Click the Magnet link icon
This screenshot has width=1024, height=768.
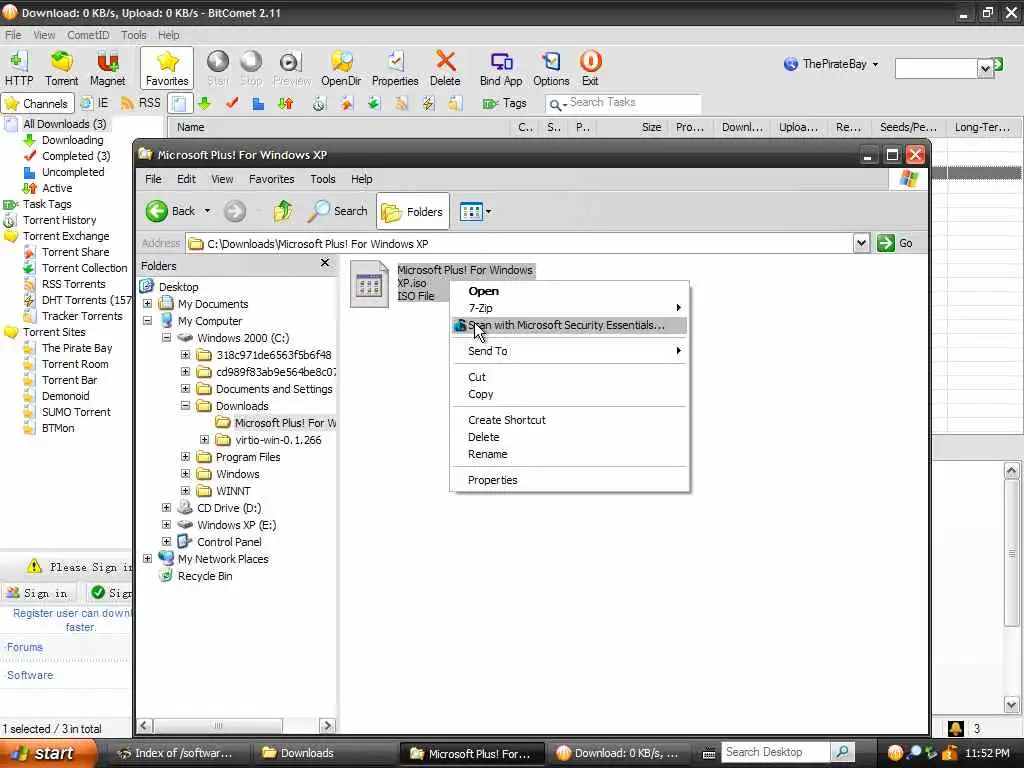(x=107, y=68)
